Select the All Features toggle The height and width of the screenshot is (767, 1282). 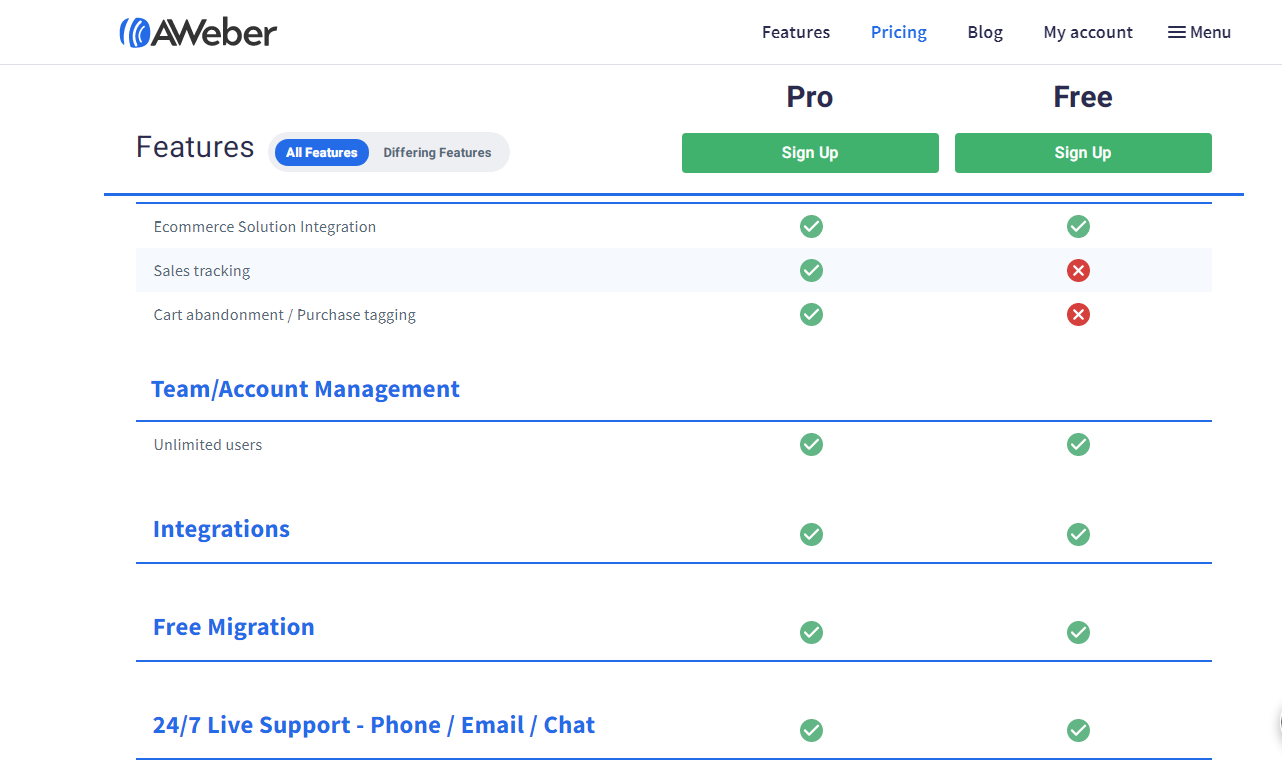click(x=321, y=152)
